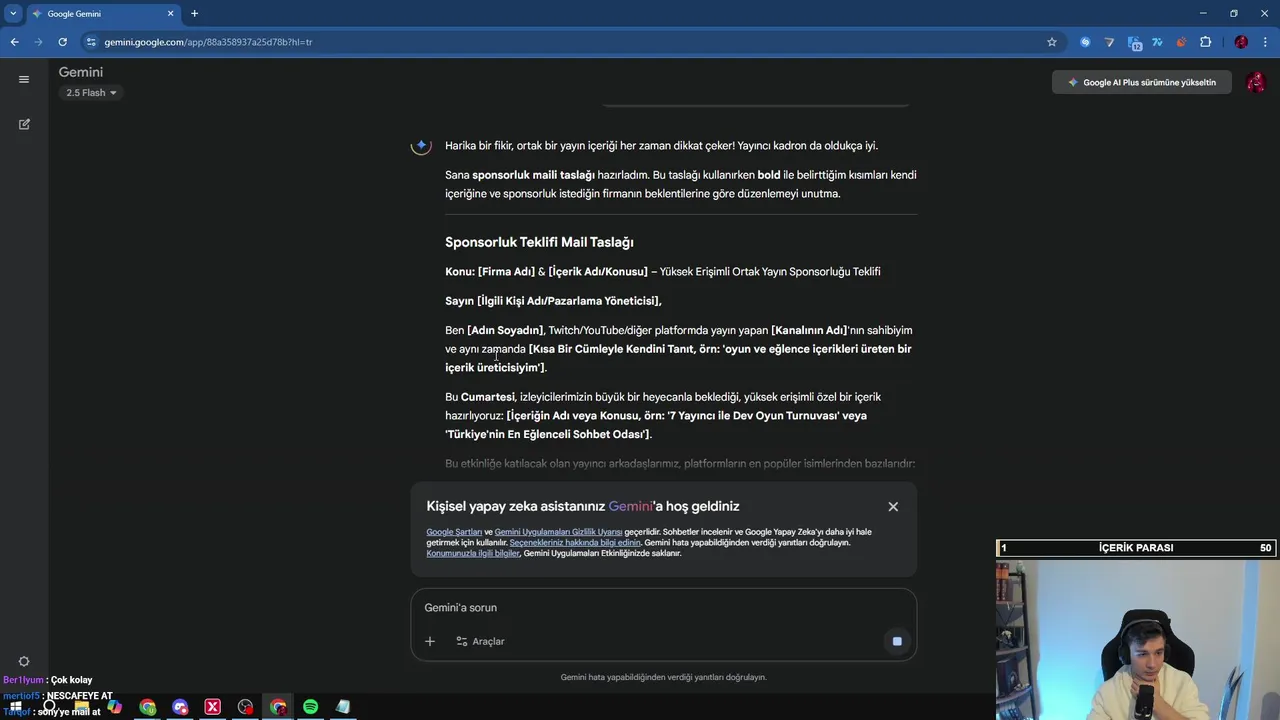Open the grey triangle extension icon
Viewport: 1280px width, 720px height.
tap(1109, 42)
